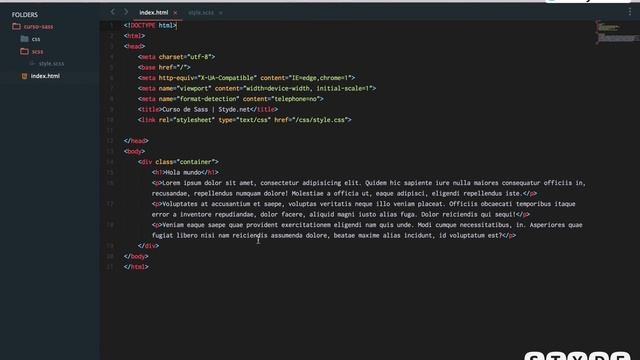Image resolution: width=640 pixels, height=360 pixels.
Task: Click the opening head tag
Action: click(x=134, y=46)
